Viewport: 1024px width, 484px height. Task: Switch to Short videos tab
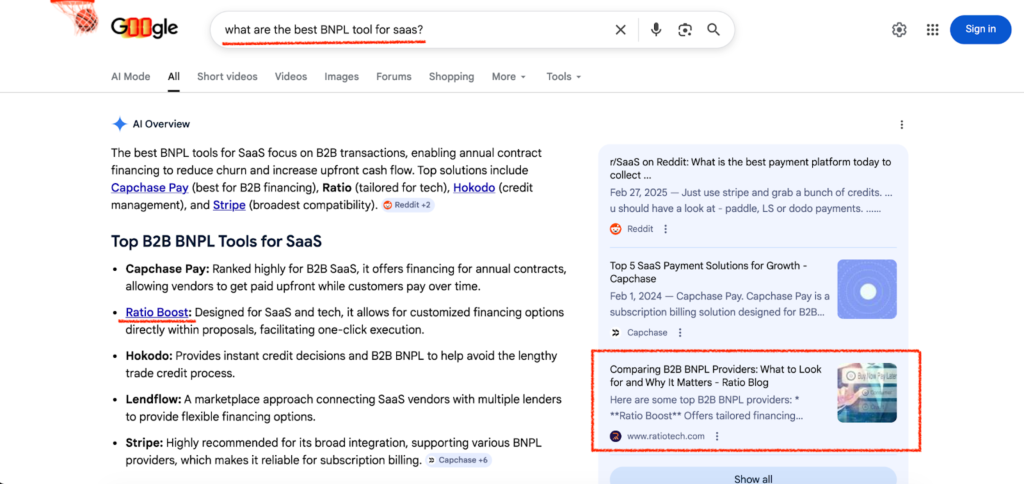pos(227,76)
